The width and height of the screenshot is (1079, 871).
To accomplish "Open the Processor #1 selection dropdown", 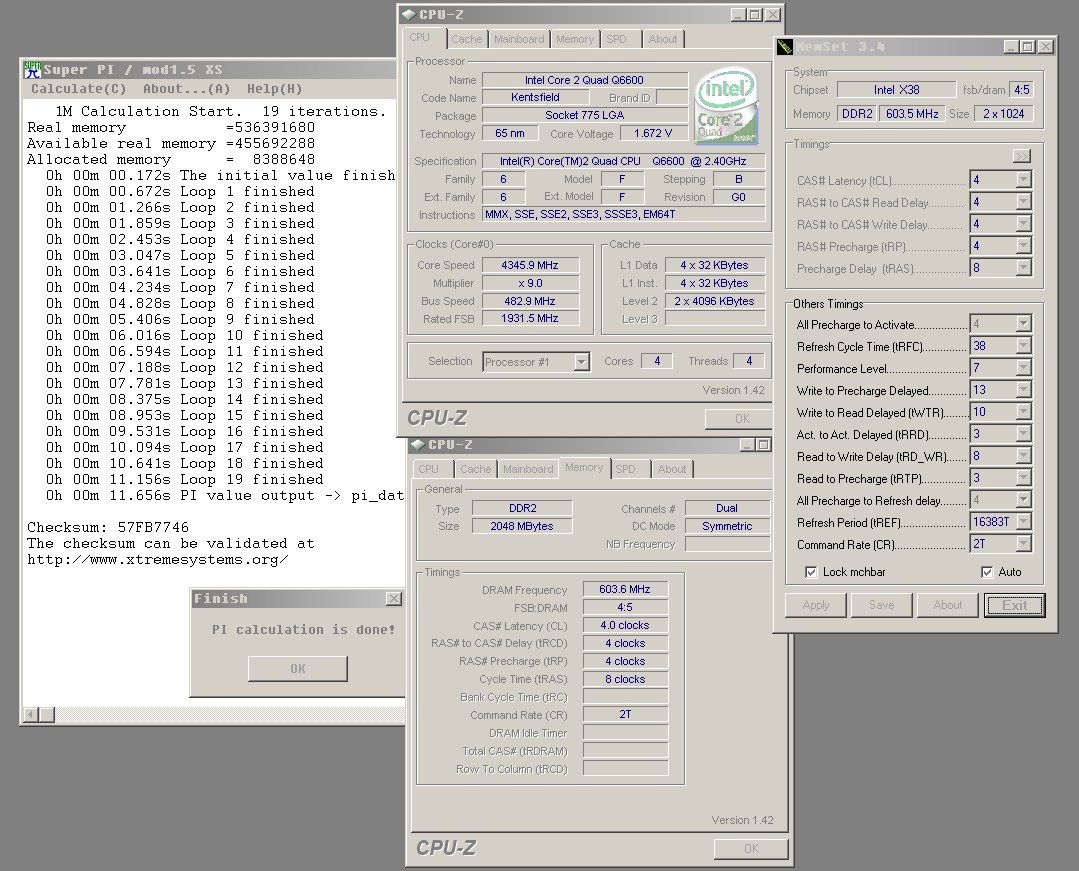I will pyautogui.click(x=582, y=362).
